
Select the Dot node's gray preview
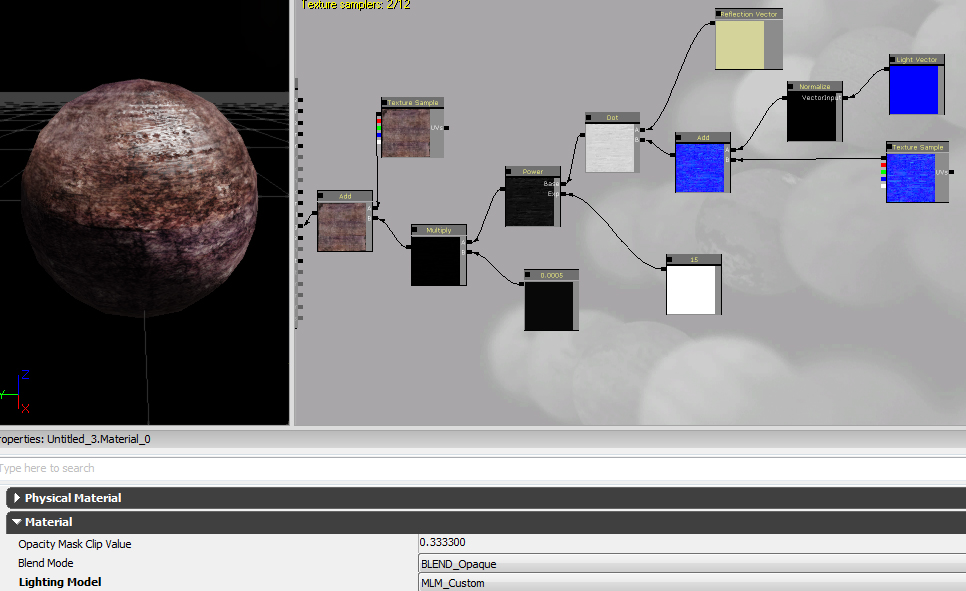pyautogui.click(x=610, y=147)
